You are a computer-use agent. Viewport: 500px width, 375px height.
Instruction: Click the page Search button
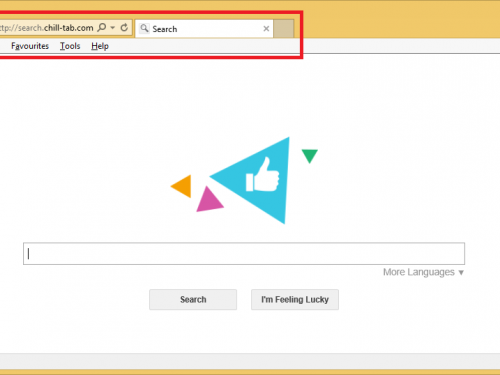[193, 300]
